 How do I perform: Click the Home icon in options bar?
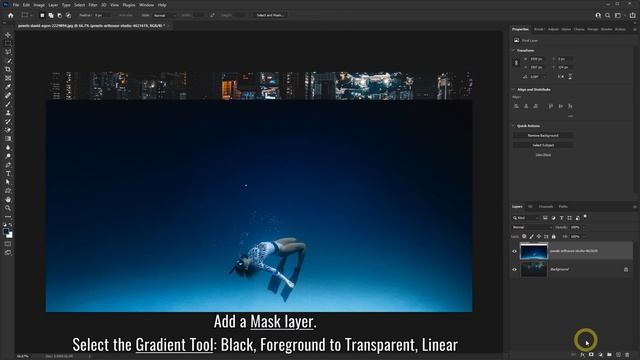tap(11, 15)
